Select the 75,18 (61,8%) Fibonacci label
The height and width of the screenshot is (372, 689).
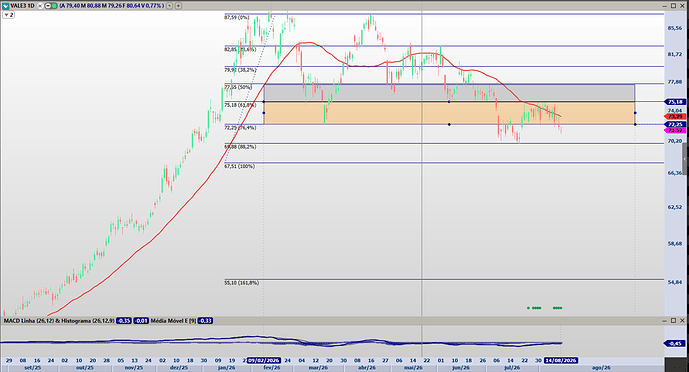tap(240, 105)
